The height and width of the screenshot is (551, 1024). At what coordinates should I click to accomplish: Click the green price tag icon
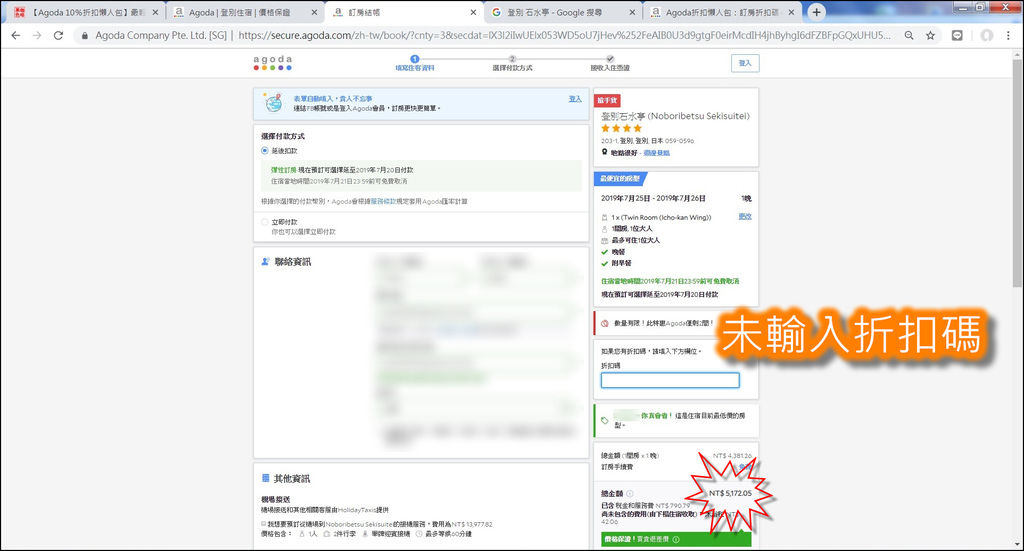point(605,420)
